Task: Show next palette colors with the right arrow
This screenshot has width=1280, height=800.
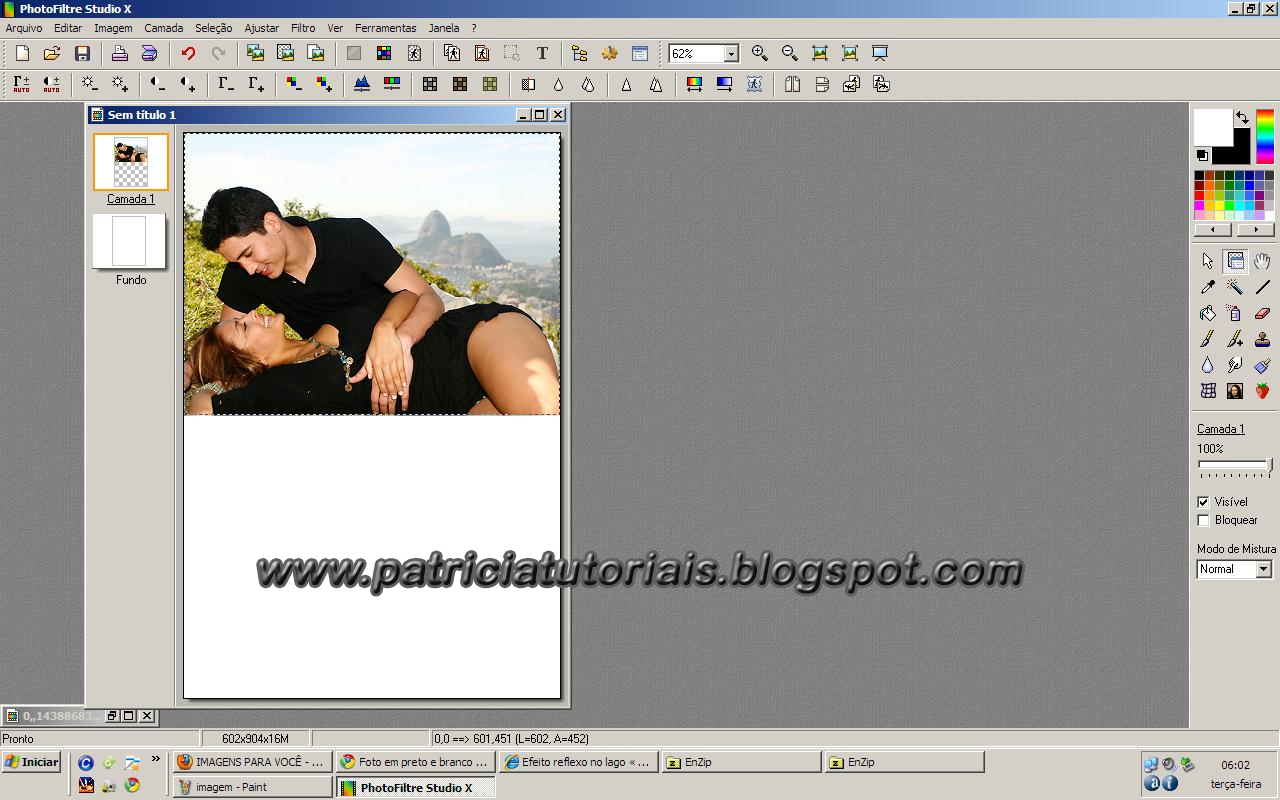Action: click(1255, 230)
